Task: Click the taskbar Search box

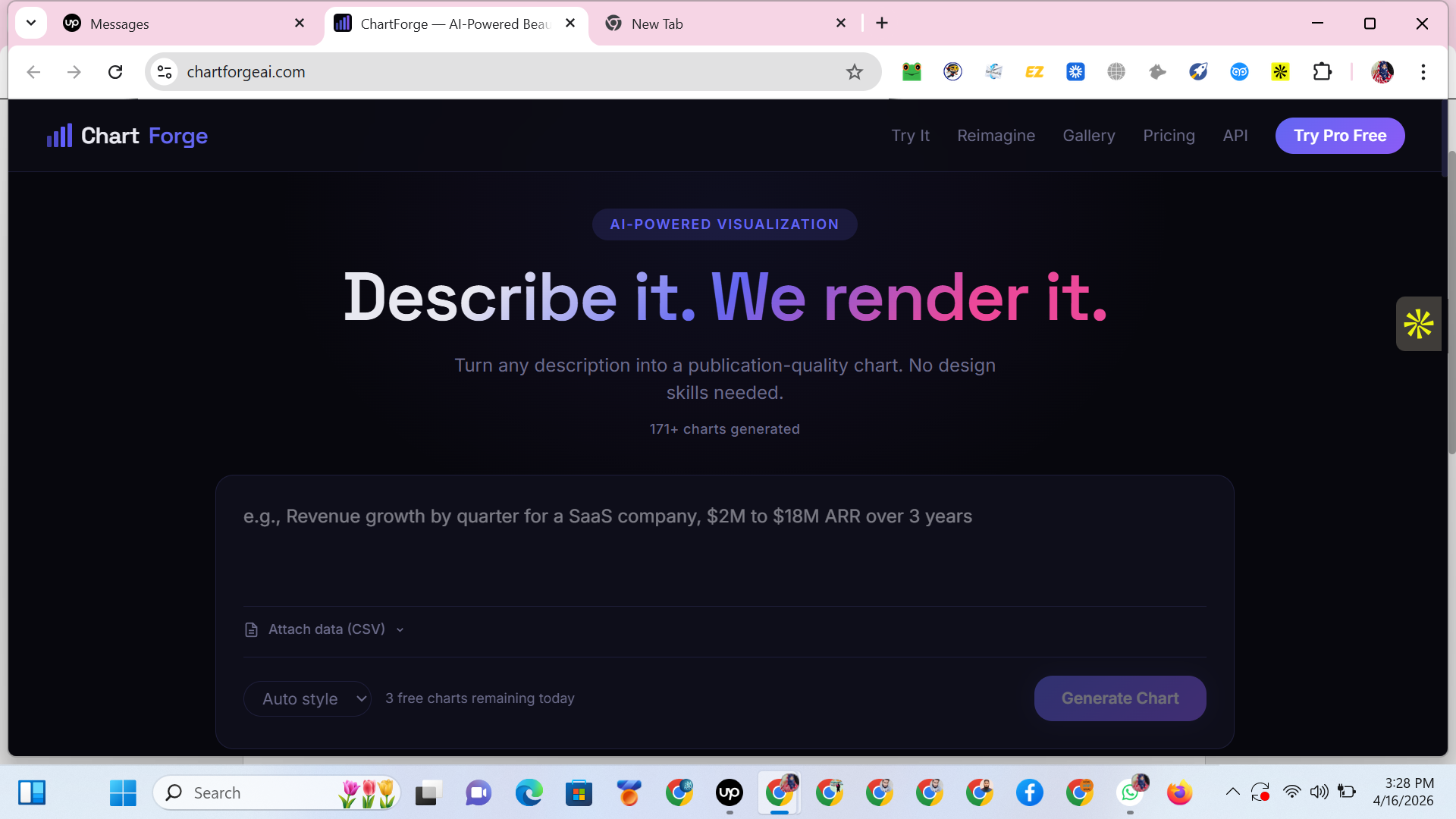Action: pyautogui.click(x=277, y=793)
